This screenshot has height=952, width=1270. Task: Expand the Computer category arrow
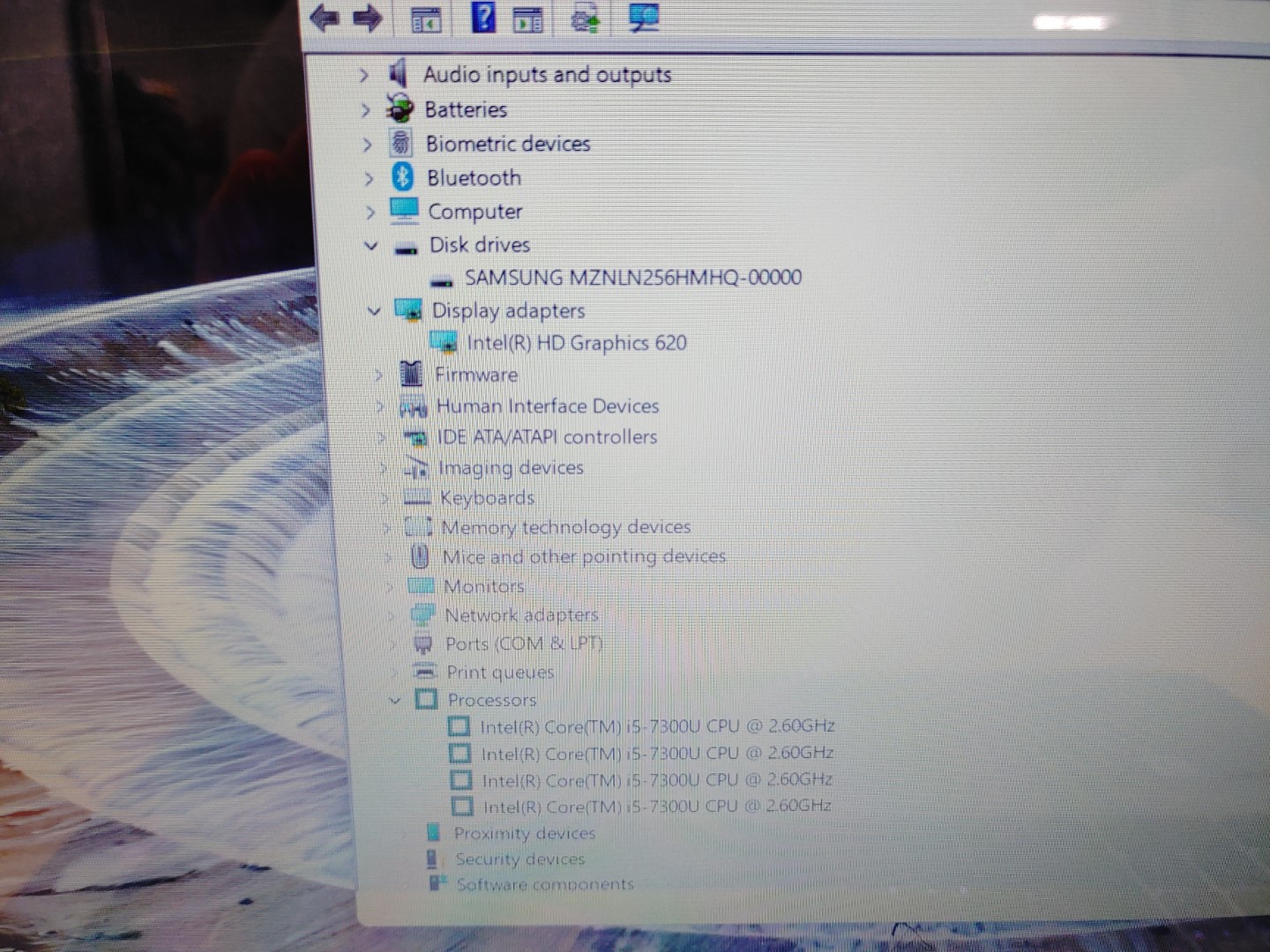[x=370, y=212]
